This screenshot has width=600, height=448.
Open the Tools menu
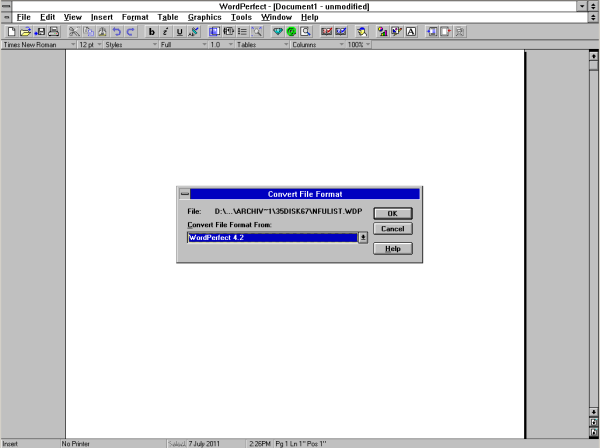coord(241,17)
